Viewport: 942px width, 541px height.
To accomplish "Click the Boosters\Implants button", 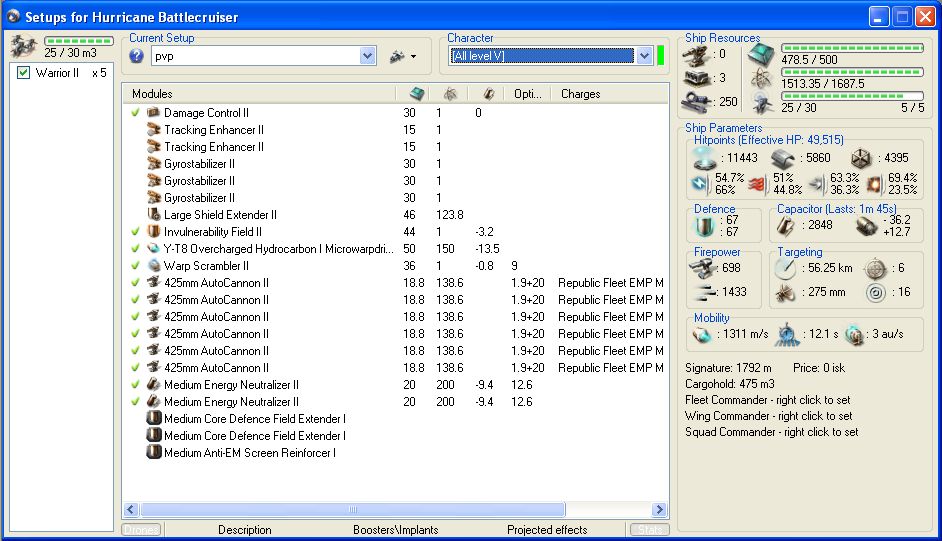I will tap(396, 530).
